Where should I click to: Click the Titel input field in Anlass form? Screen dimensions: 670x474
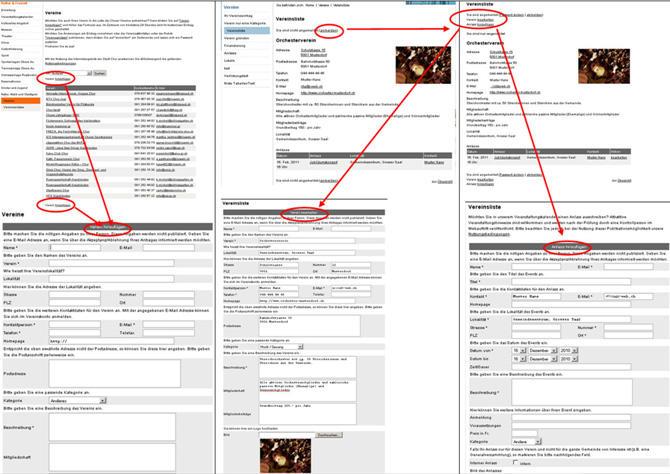(x=571, y=282)
